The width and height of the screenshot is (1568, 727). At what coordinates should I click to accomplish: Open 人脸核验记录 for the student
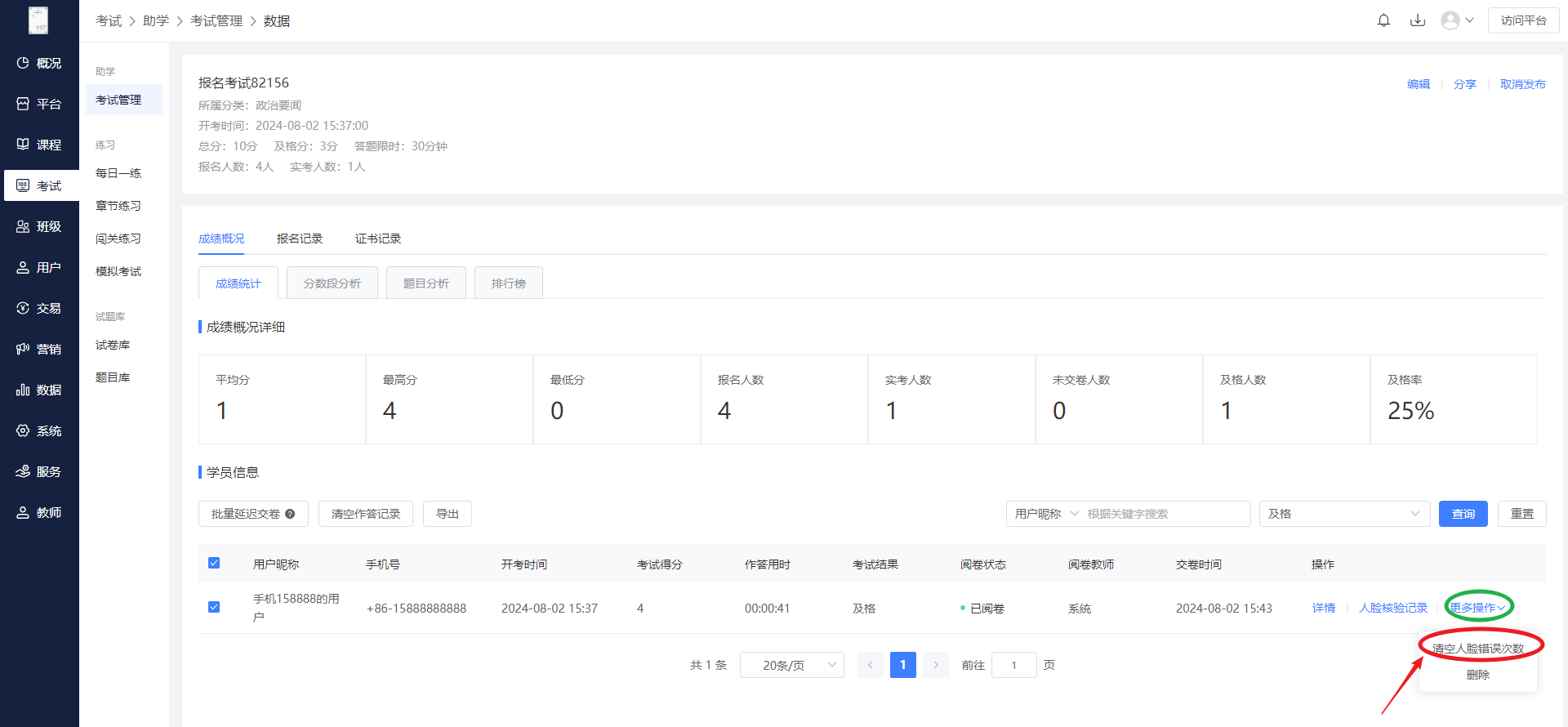1393,608
